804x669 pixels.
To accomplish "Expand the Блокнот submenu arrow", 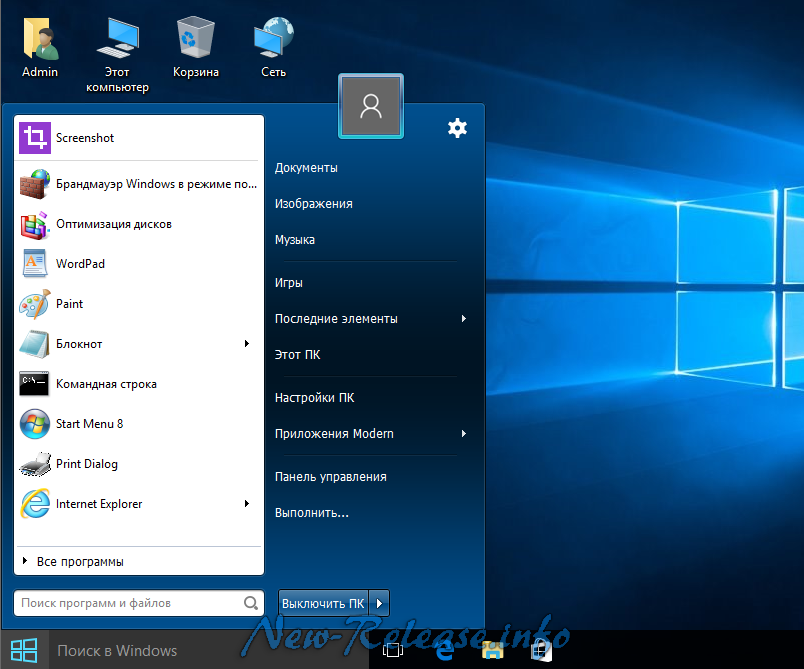I will 247,343.
